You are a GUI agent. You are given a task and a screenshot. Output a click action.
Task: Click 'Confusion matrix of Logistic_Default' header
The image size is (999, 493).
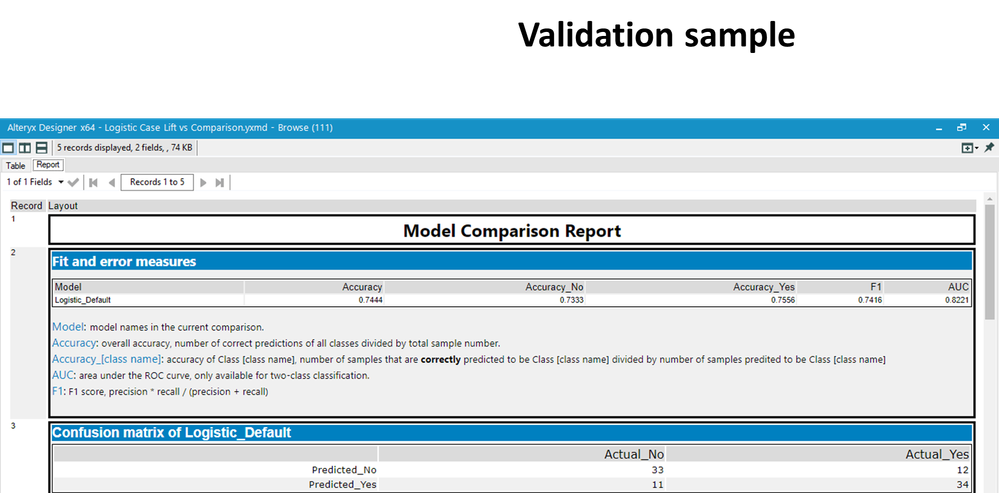512,433
